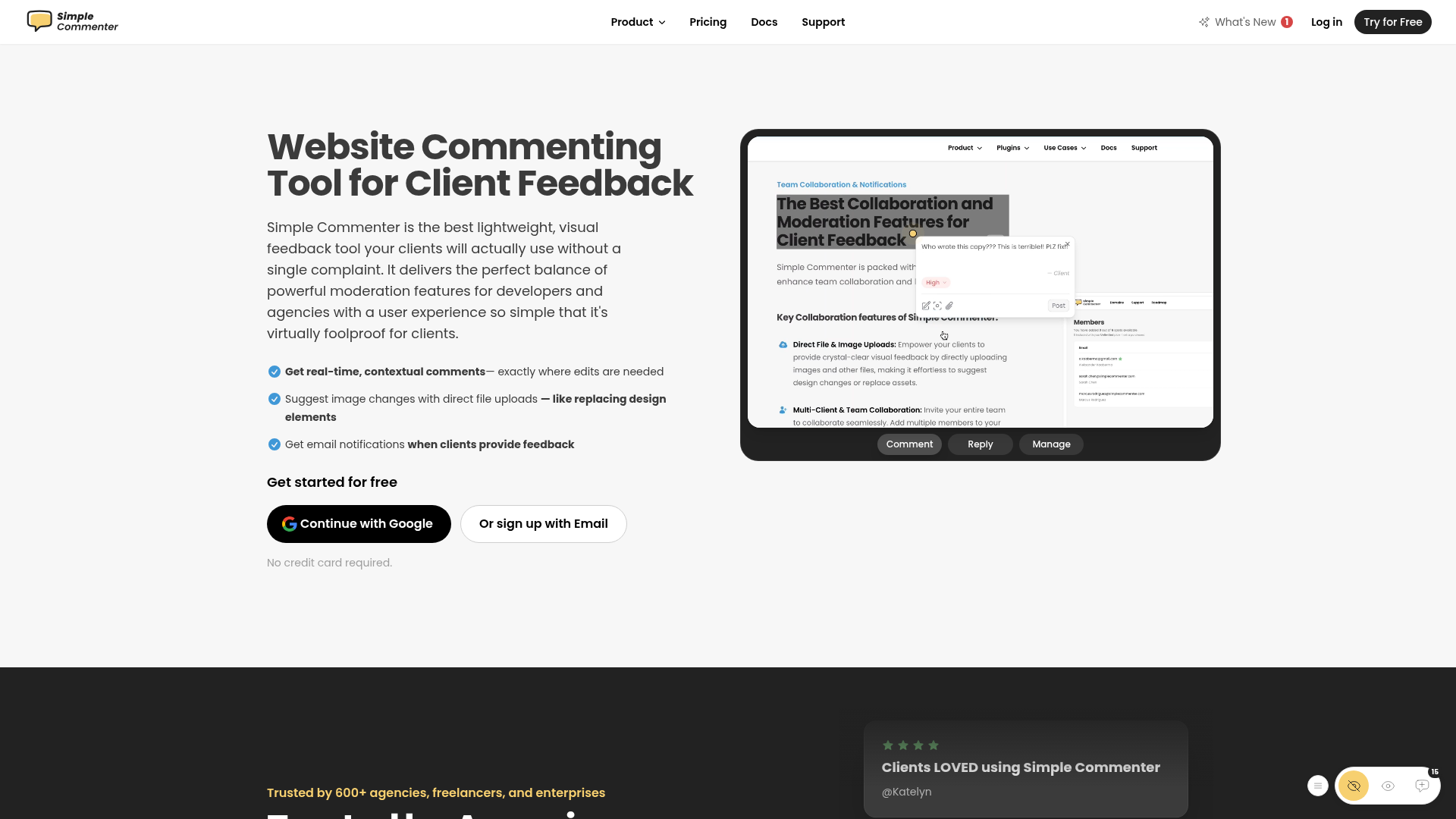Image resolution: width=1456 pixels, height=819 pixels.
Task: Click the pencil edit icon in comment popup
Action: point(926,306)
